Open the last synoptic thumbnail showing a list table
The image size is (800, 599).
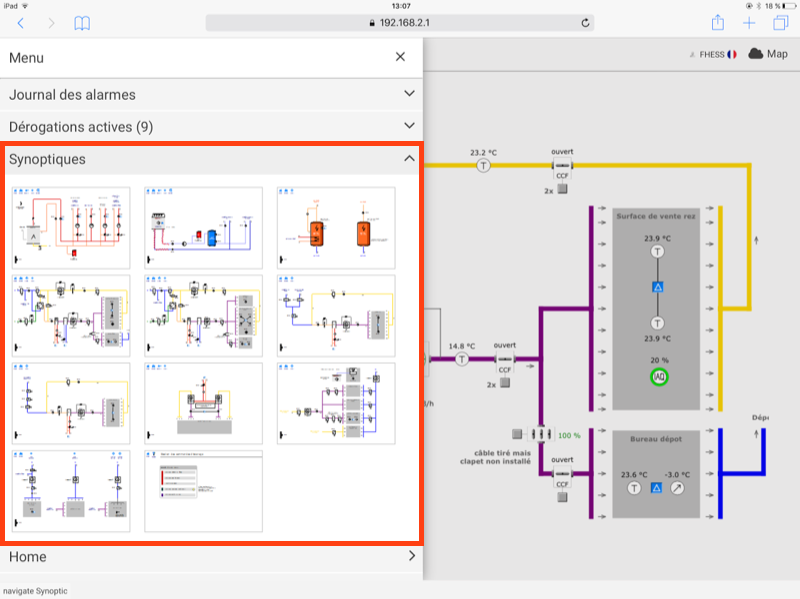click(x=204, y=491)
